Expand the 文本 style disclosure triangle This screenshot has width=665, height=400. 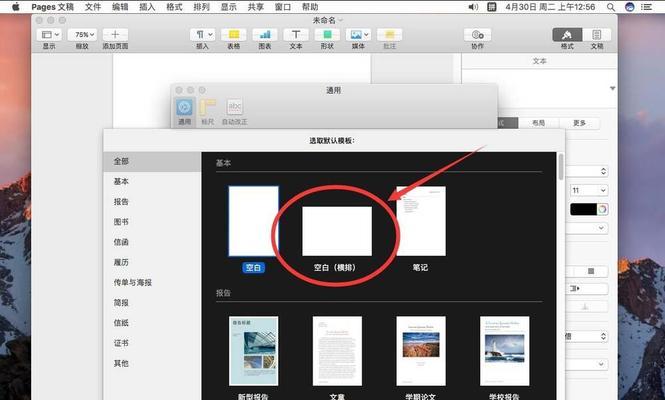pos(612,88)
